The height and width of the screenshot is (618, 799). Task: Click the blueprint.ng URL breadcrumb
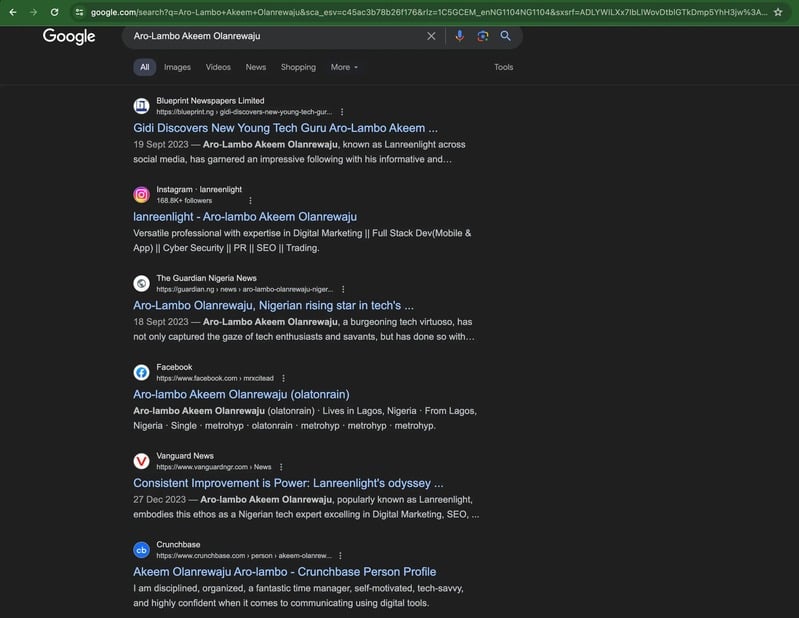[x=244, y=112]
